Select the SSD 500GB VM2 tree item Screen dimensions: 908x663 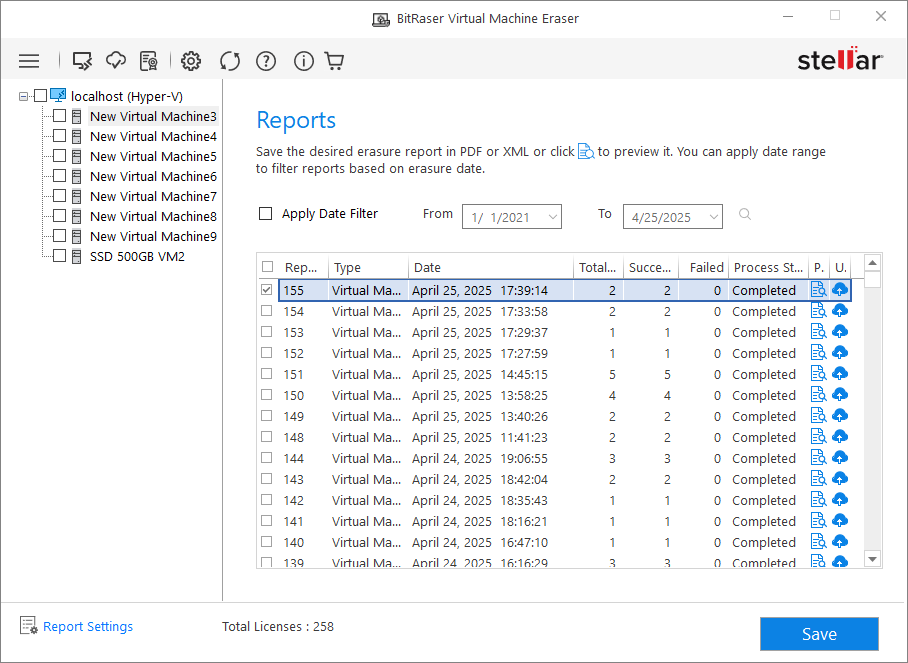[137, 257]
